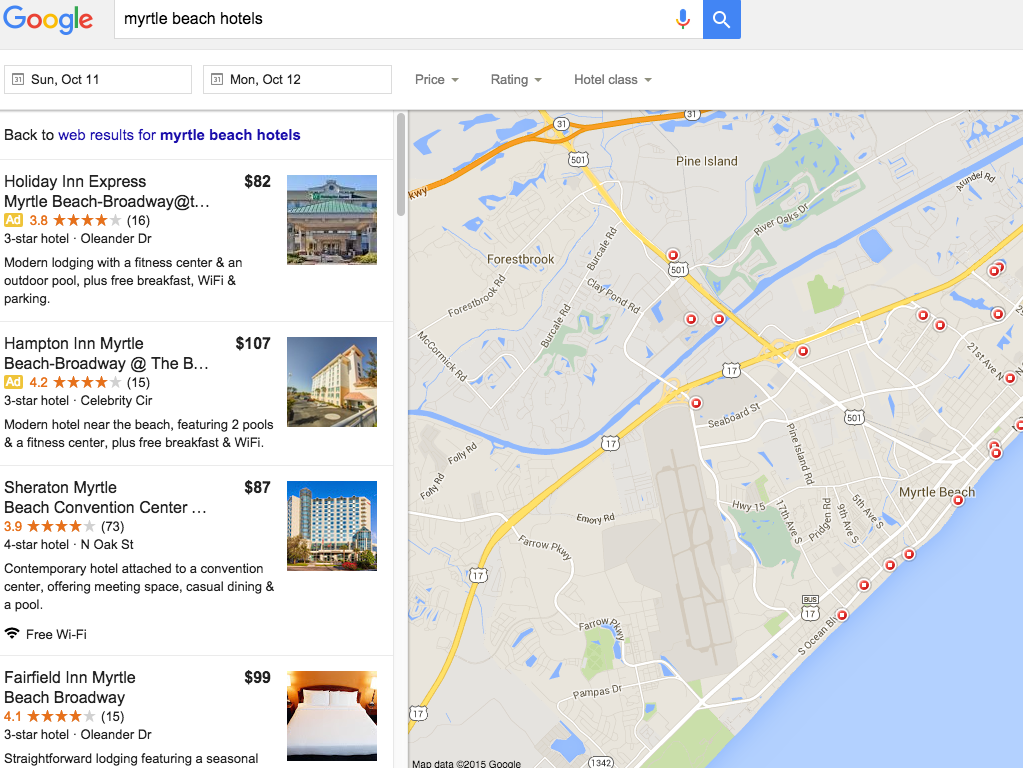The image size is (1023, 768).
Task: Open the Rating filter dropdown
Action: point(516,80)
